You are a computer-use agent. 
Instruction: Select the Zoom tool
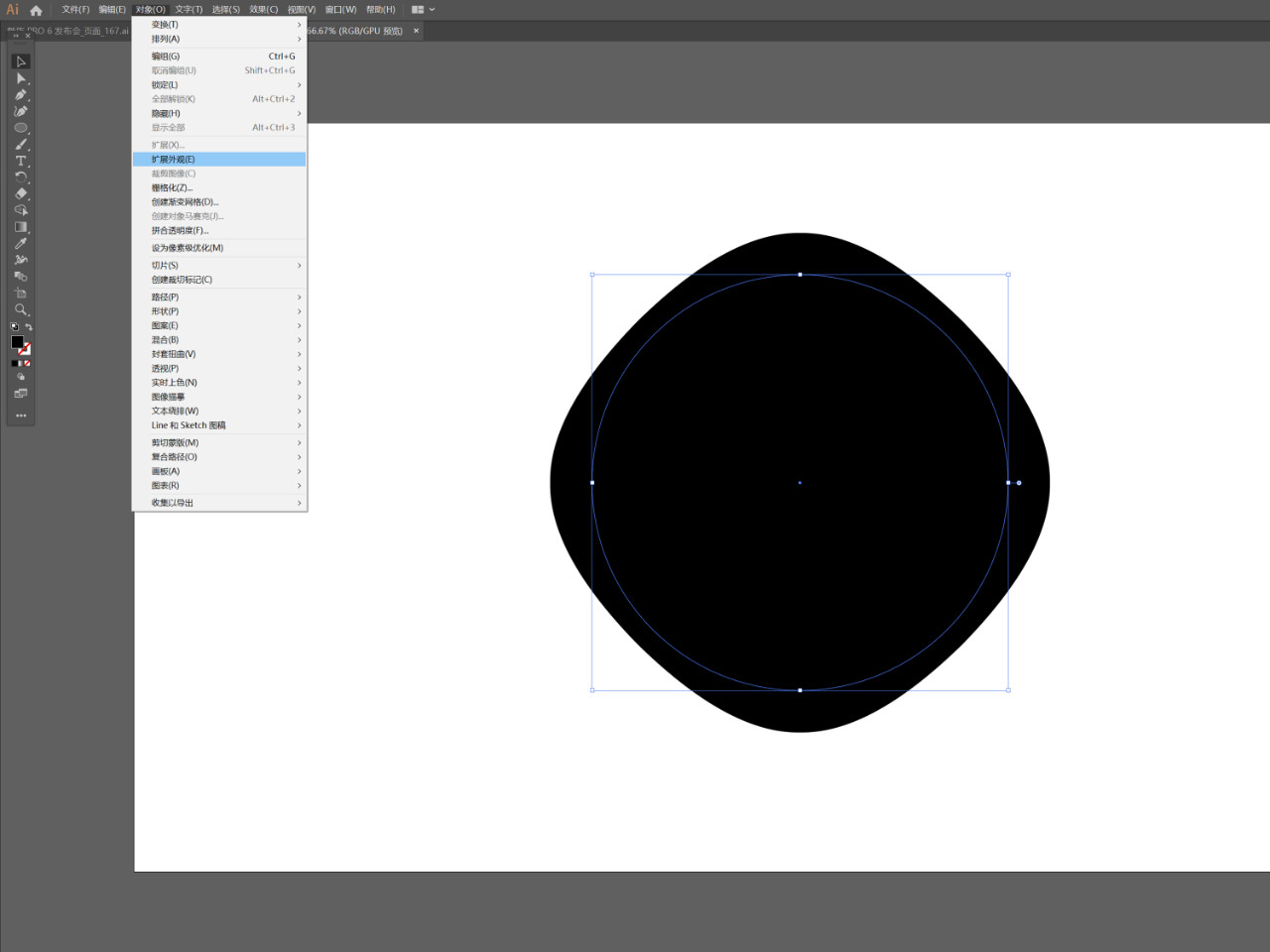pos(21,309)
